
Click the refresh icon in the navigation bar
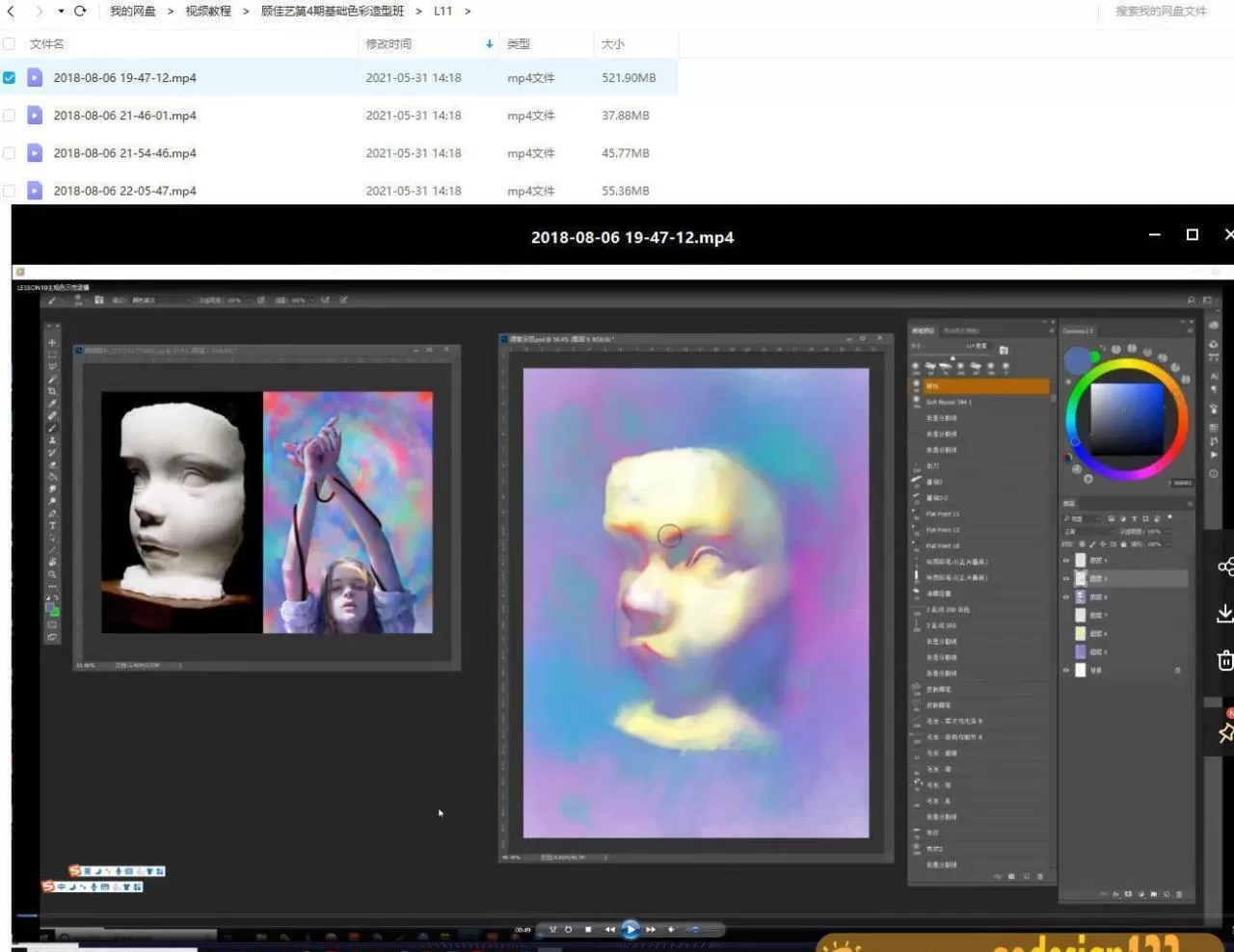(x=80, y=12)
